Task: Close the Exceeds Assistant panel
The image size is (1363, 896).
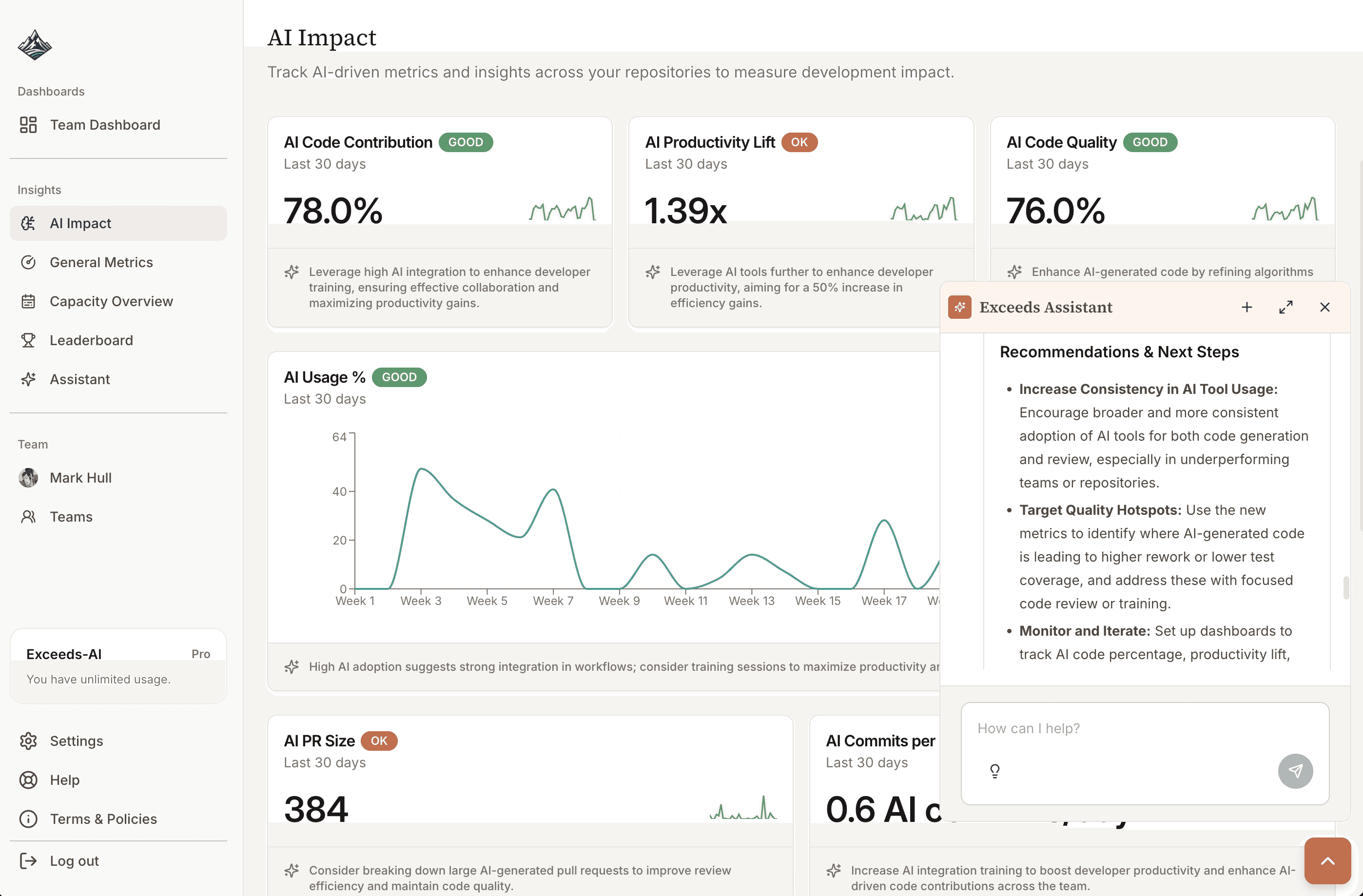Action: point(1324,307)
